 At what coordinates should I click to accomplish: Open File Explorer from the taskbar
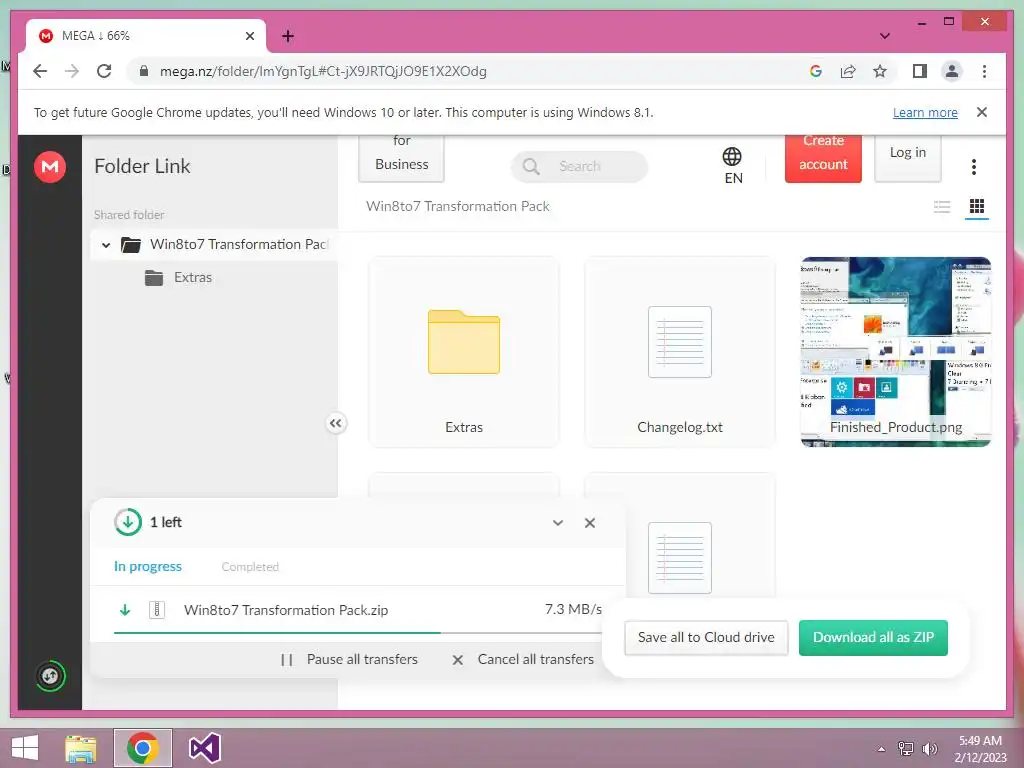click(80, 748)
